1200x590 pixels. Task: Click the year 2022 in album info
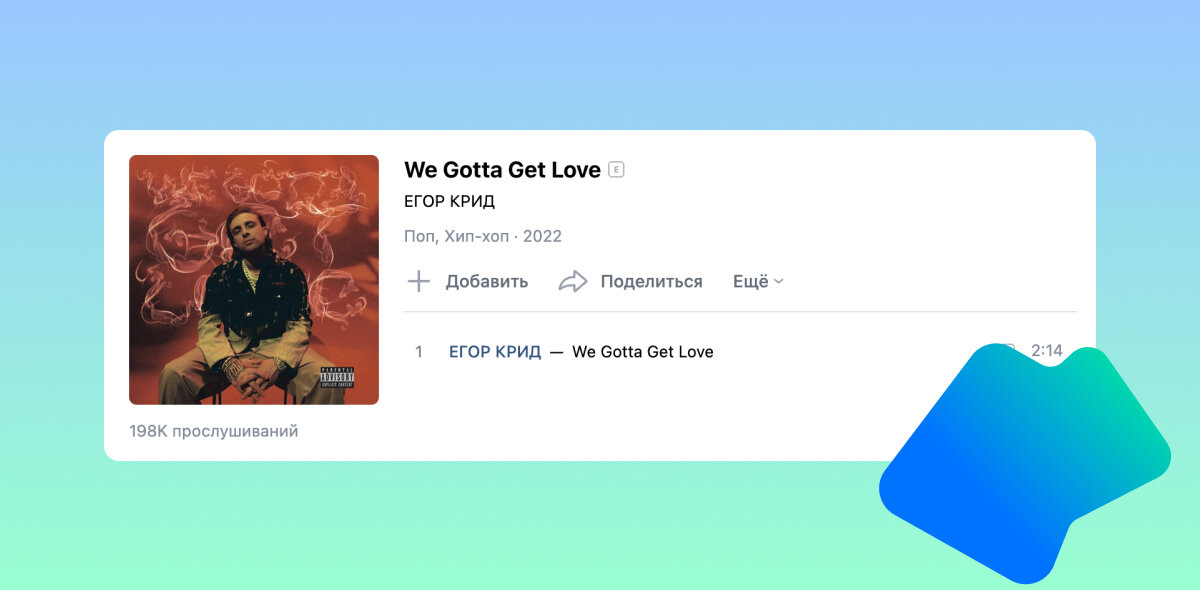[x=543, y=237]
